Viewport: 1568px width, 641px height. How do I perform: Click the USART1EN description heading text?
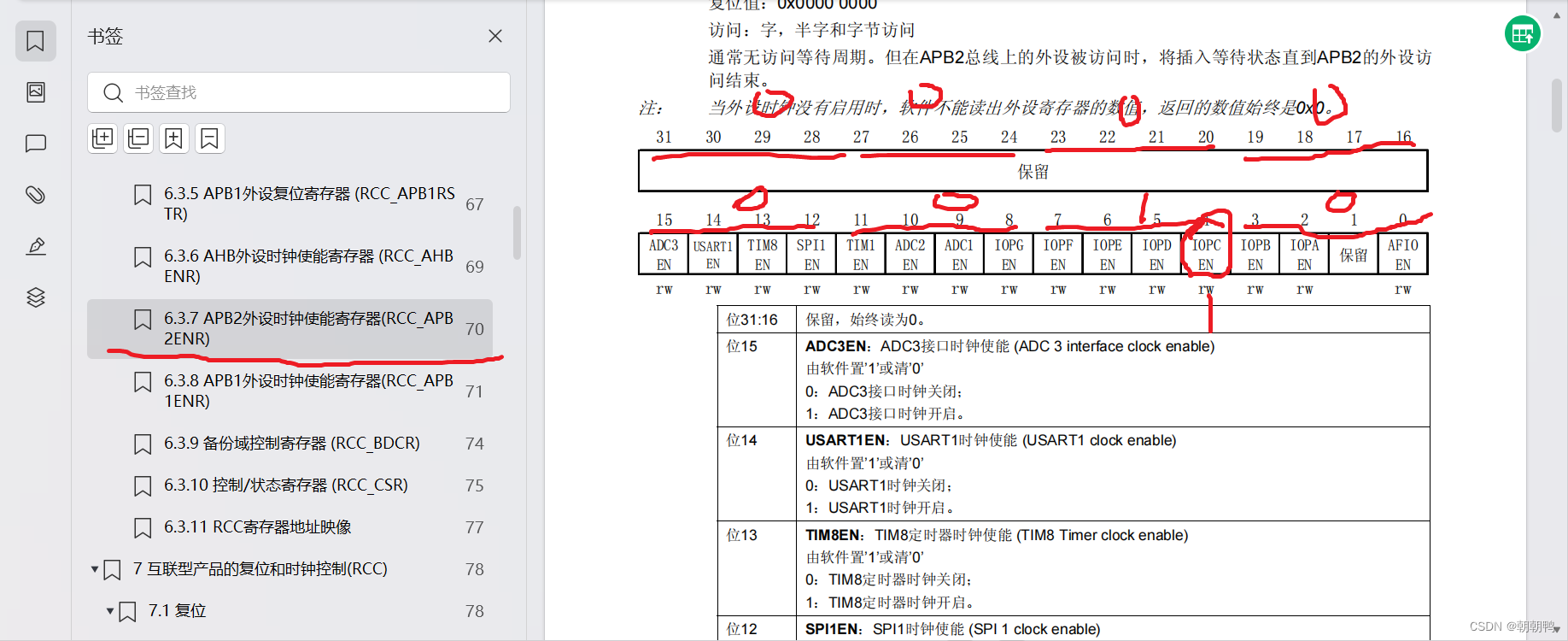[991, 440]
